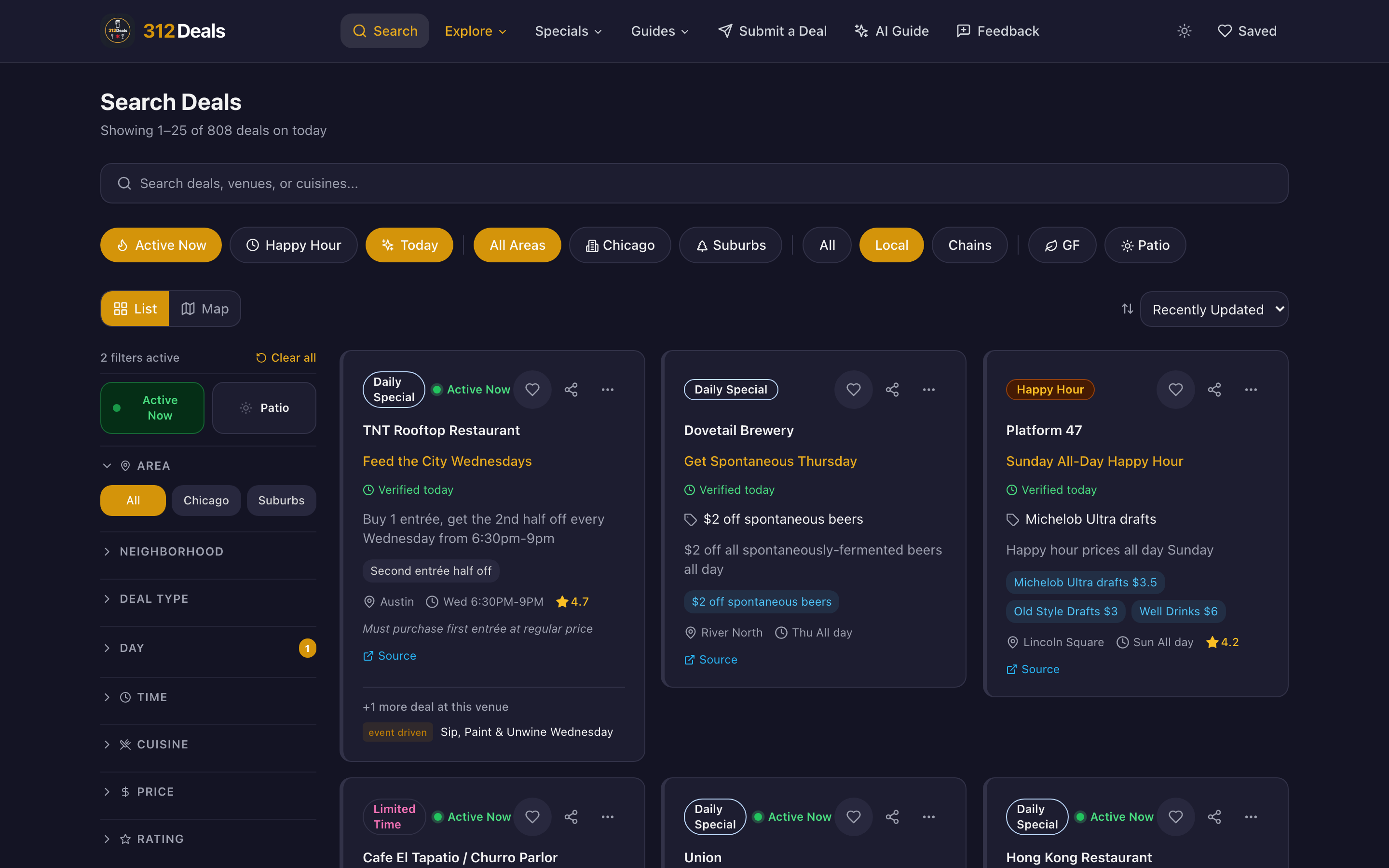Open Source link for Platform 47

click(x=1033, y=669)
